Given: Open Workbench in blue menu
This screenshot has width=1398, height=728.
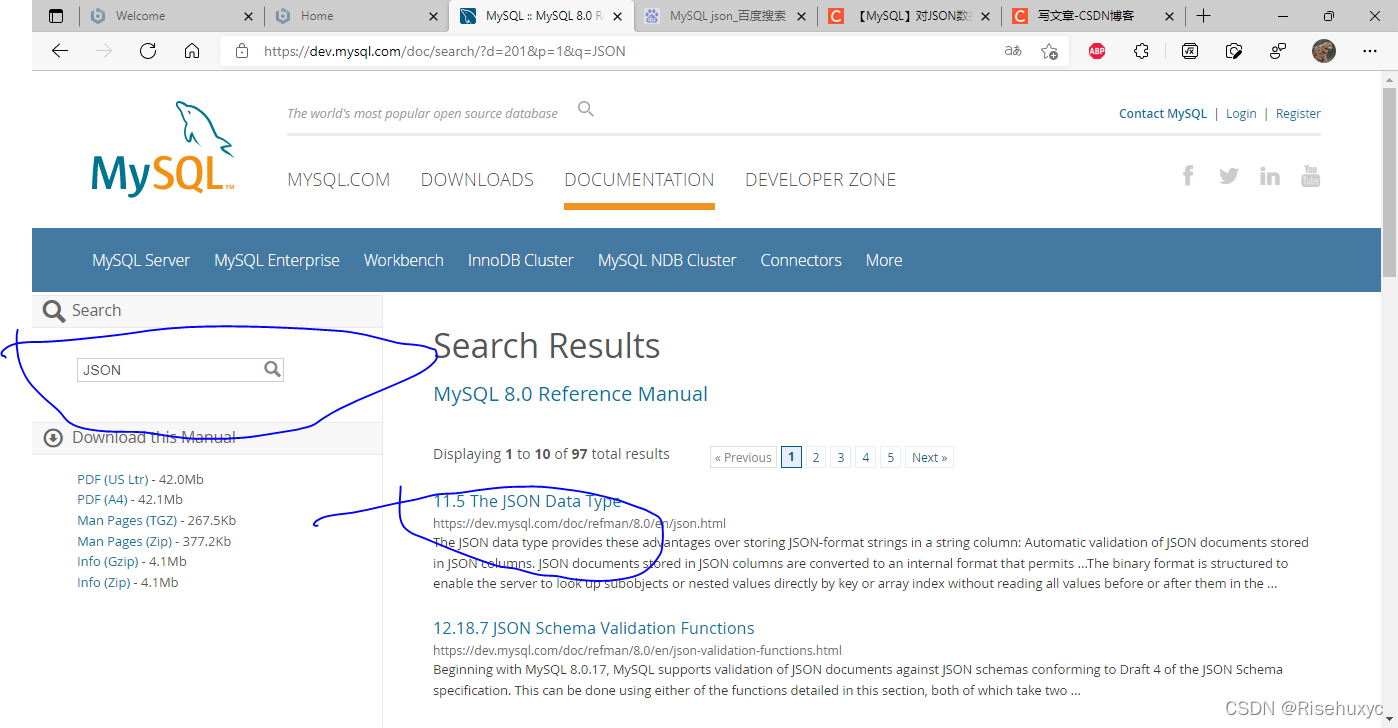Looking at the screenshot, I should [403, 260].
